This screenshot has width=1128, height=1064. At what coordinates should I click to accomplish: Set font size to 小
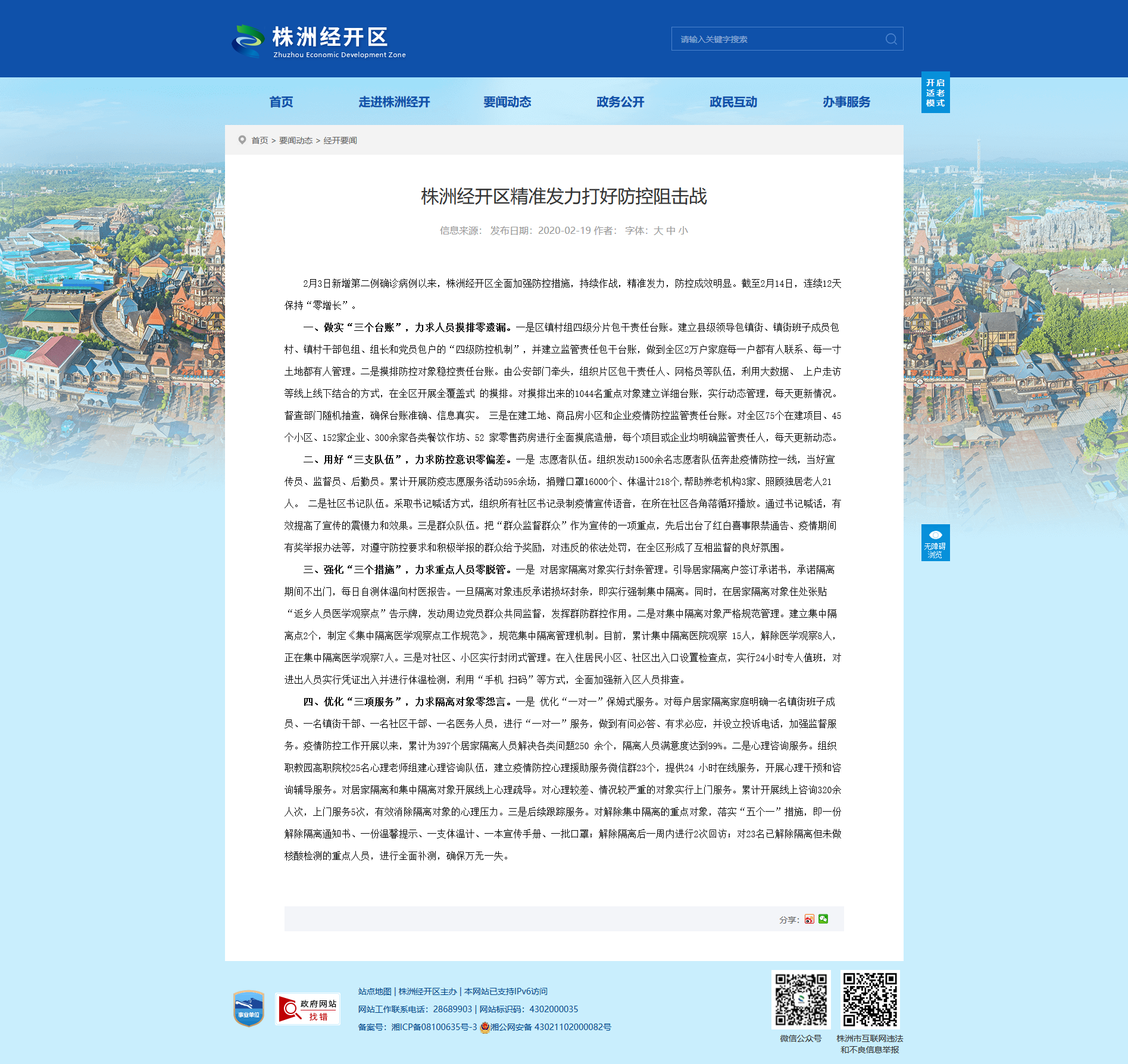click(683, 231)
